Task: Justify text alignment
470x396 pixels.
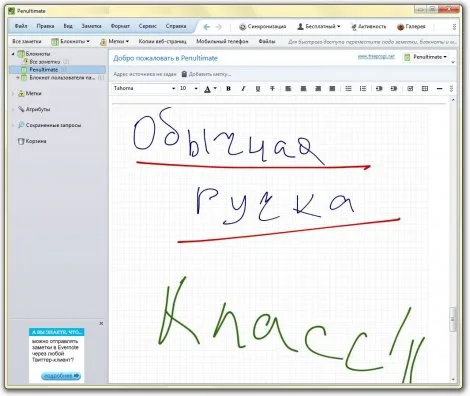Action: (332, 89)
